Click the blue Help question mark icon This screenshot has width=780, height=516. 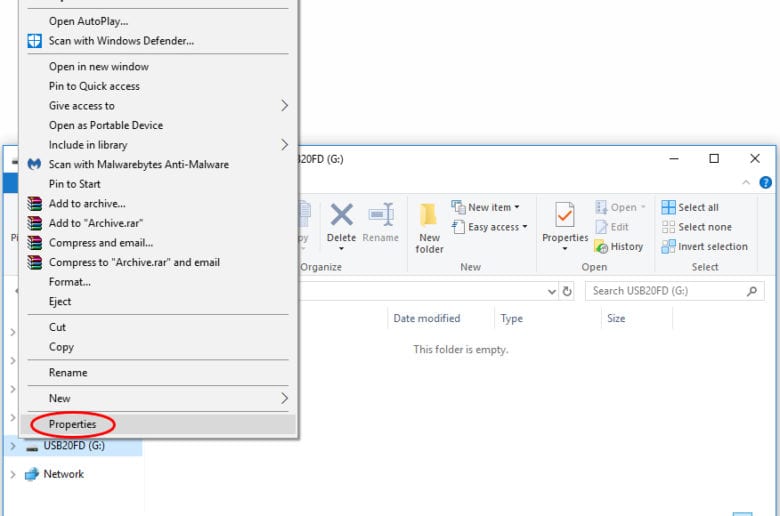766,183
